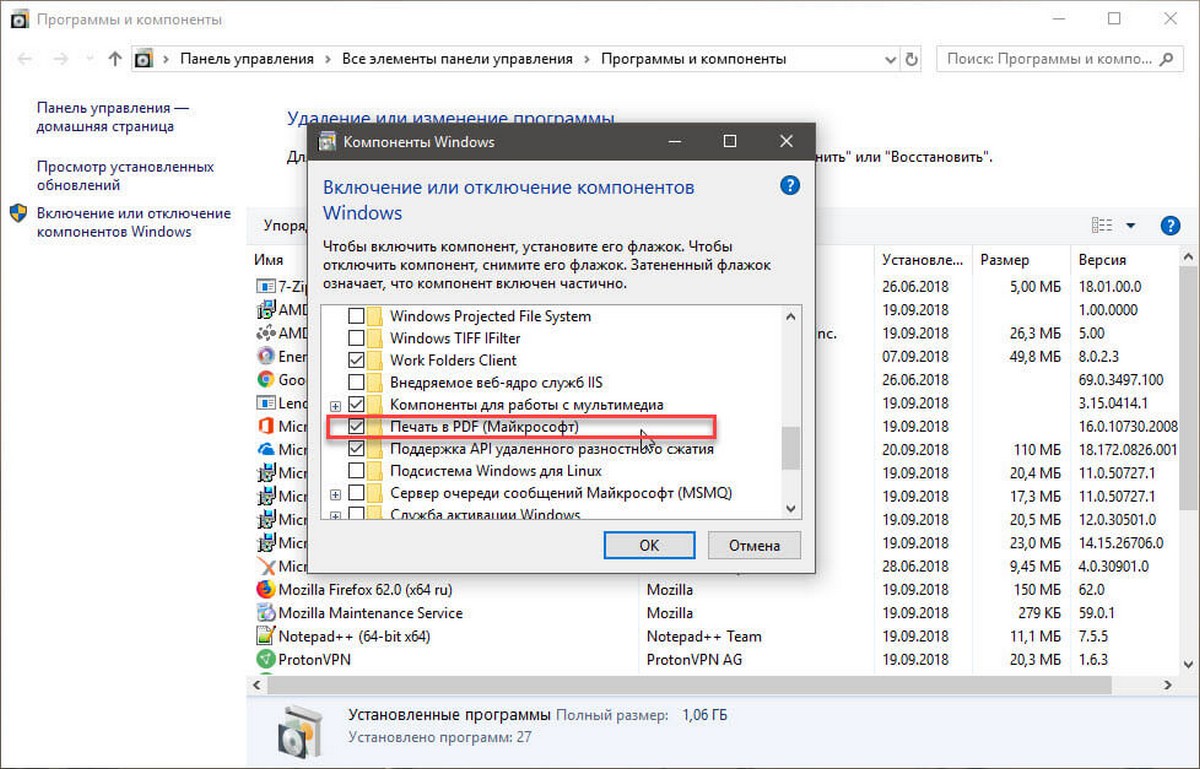This screenshot has height=769, width=1200.
Task: Click the control panel icon in address bar
Action: (x=143, y=59)
